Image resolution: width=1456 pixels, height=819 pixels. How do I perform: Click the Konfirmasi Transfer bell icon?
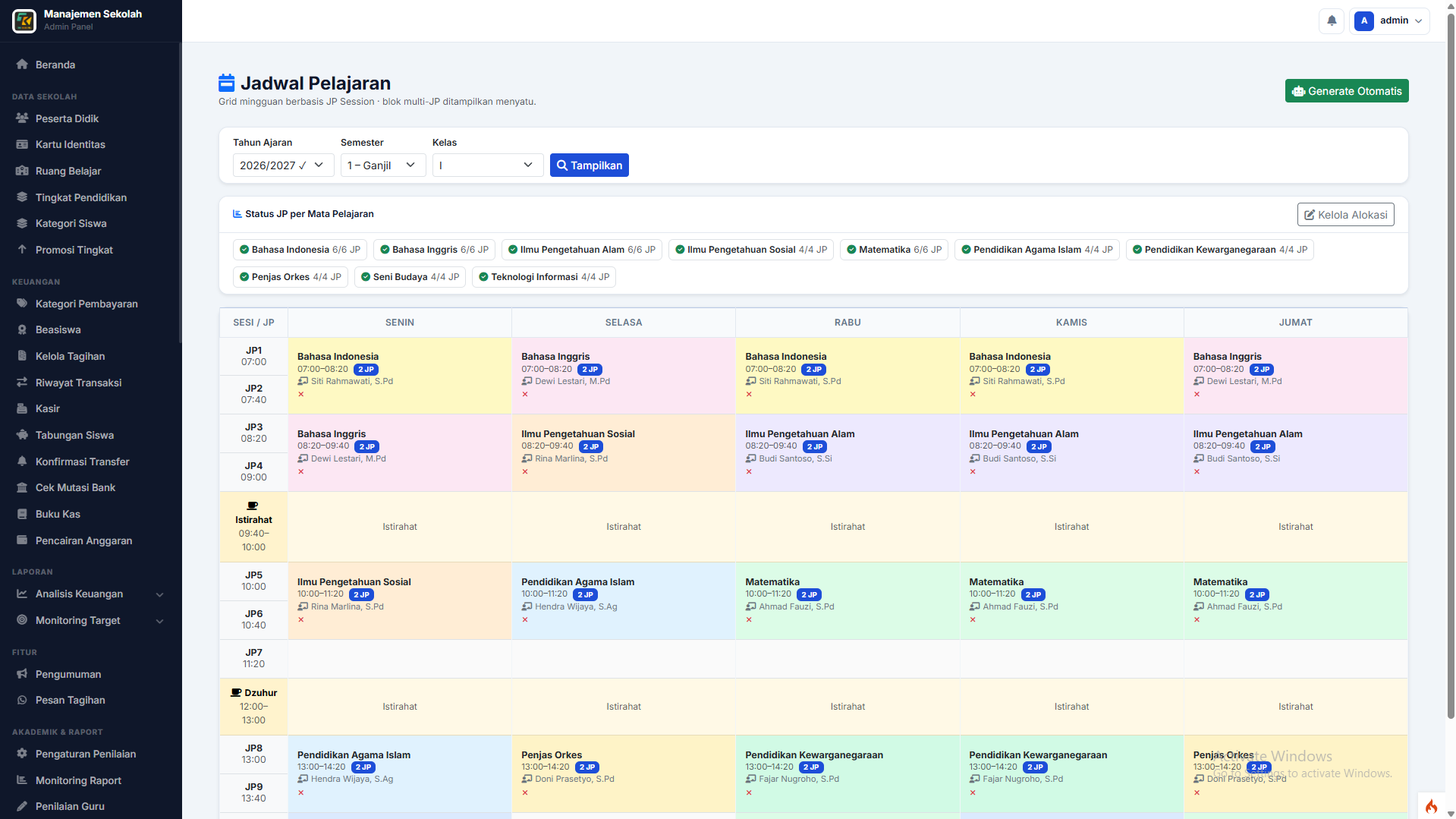[22, 461]
